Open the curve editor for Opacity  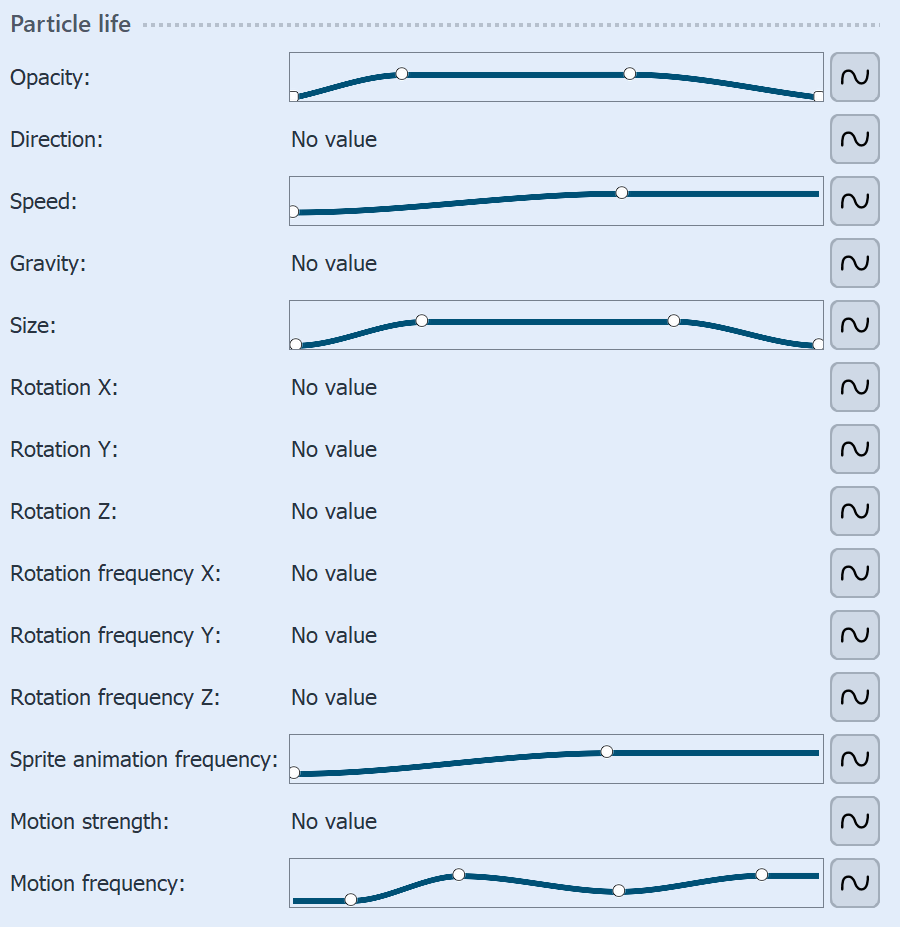(854, 77)
